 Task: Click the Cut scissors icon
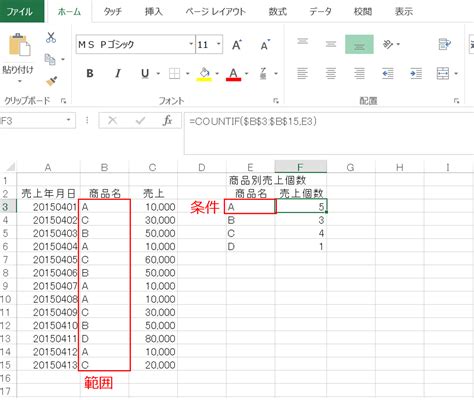51,38
